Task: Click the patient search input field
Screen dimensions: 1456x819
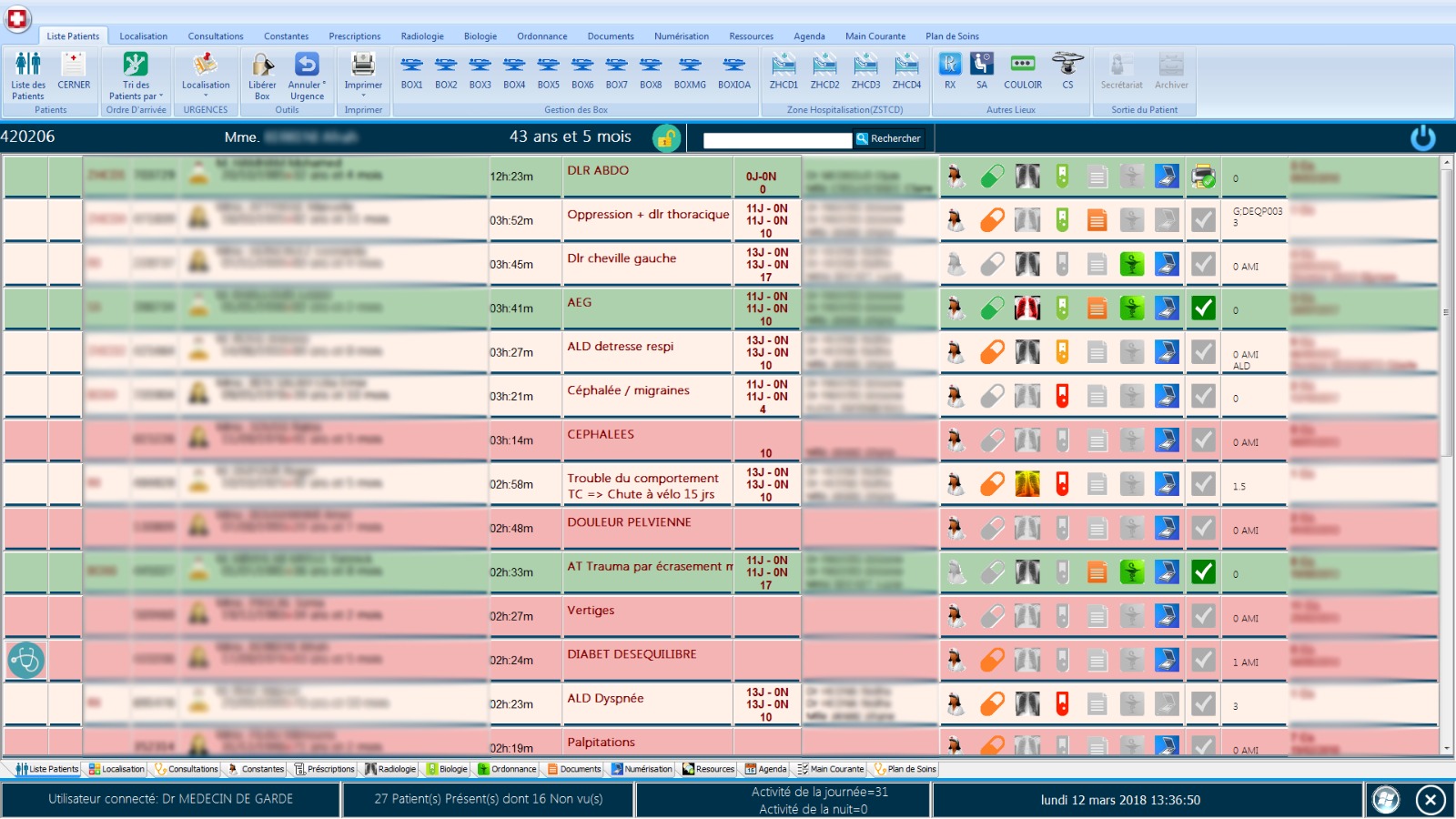Action: 777,140
